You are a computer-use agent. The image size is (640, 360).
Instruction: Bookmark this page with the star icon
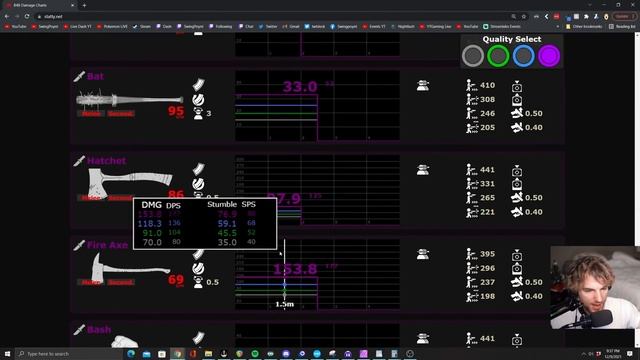click(x=524, y=16)
